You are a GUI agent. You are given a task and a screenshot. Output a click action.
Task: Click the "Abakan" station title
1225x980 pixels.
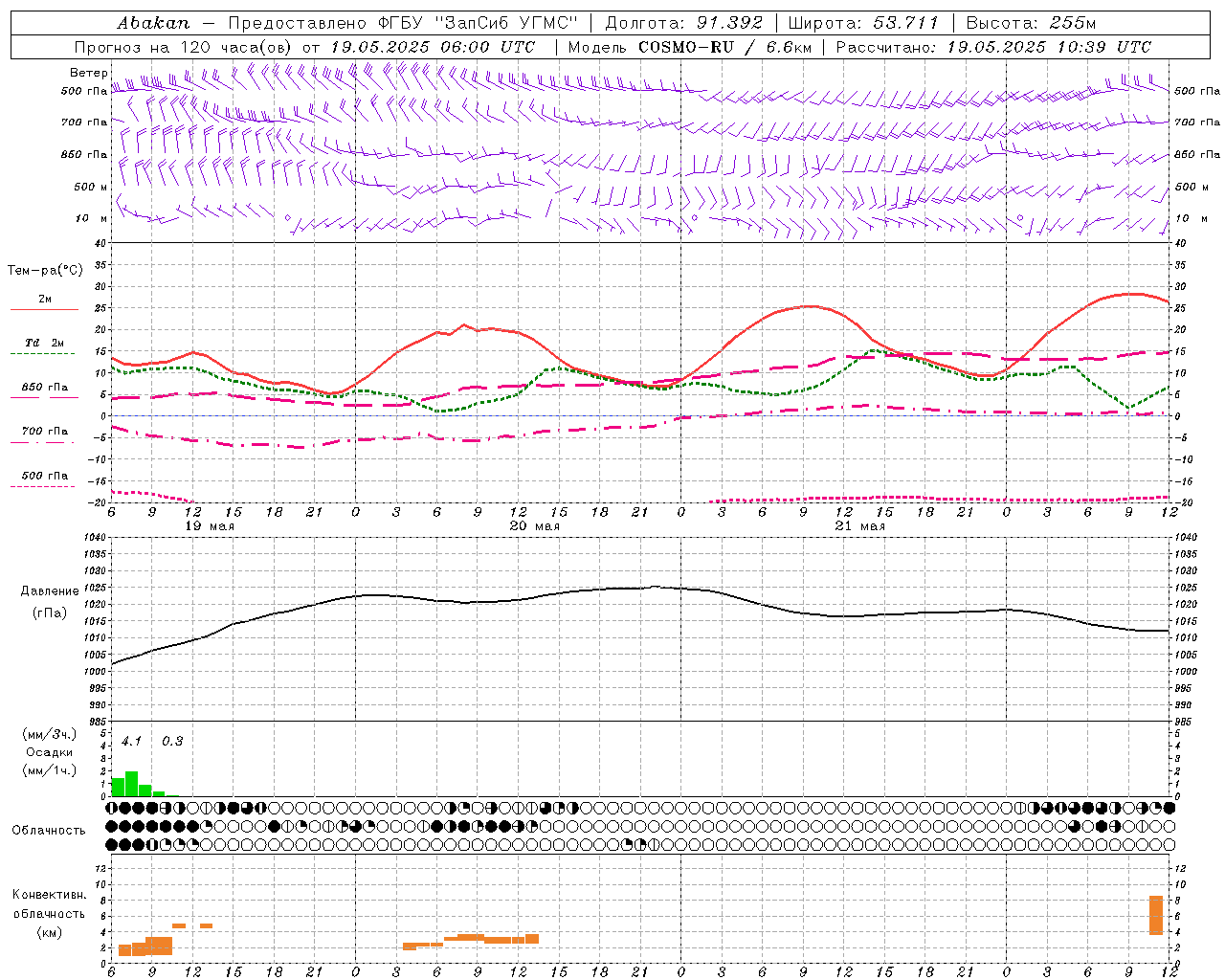pos(154,23)
